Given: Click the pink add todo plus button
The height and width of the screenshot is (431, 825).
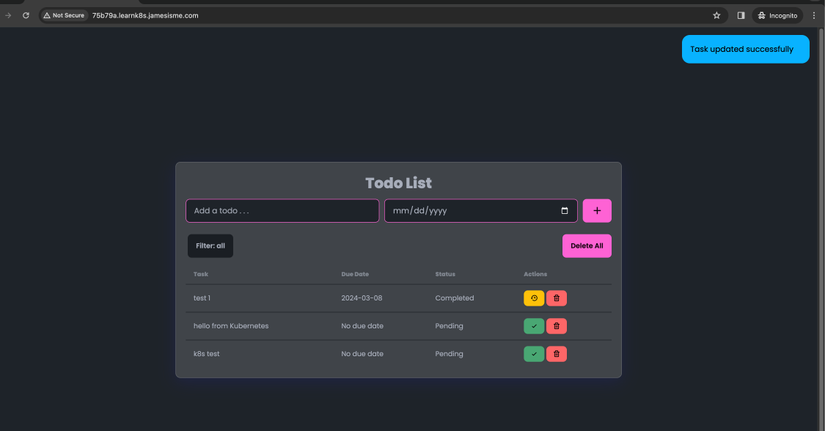Looking at the screenshot, I should [597, 211].
